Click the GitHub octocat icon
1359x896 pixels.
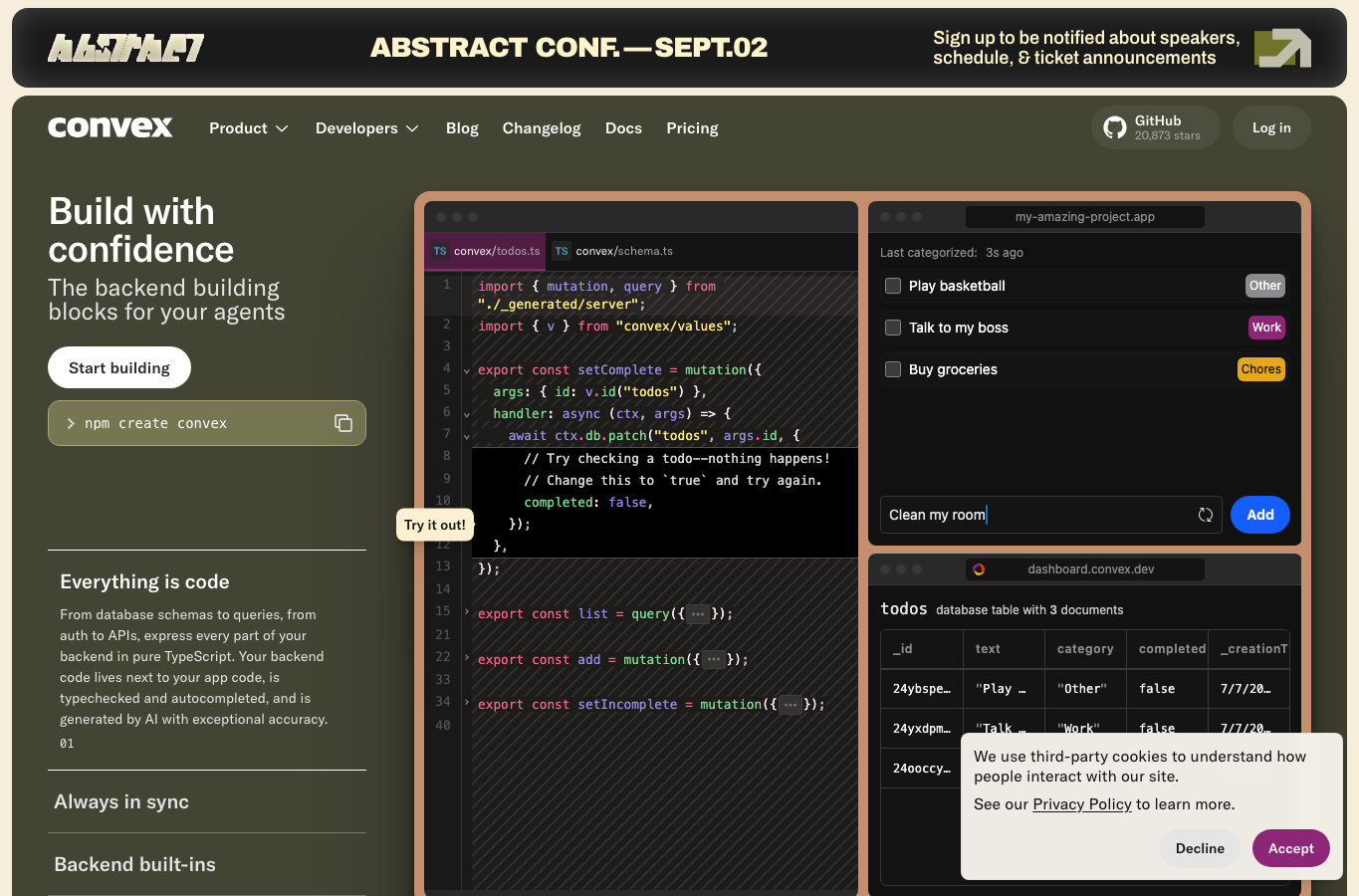point(1115,127)
